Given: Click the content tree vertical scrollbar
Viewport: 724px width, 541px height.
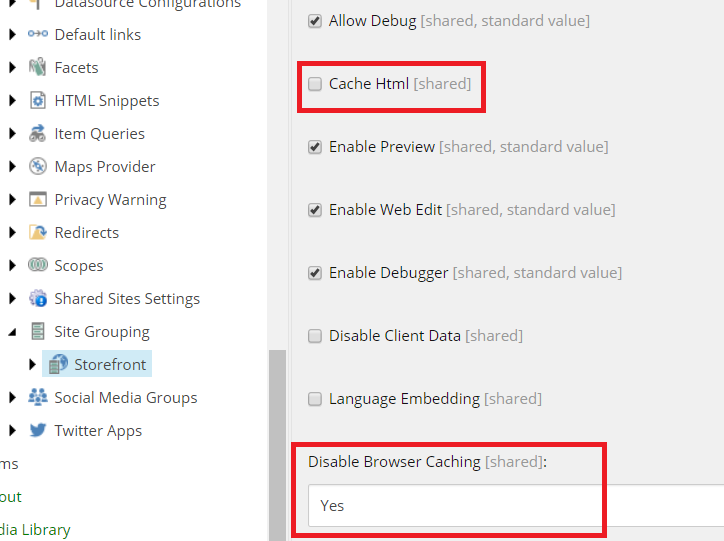Looking at the screenshot, I should 277,440.
